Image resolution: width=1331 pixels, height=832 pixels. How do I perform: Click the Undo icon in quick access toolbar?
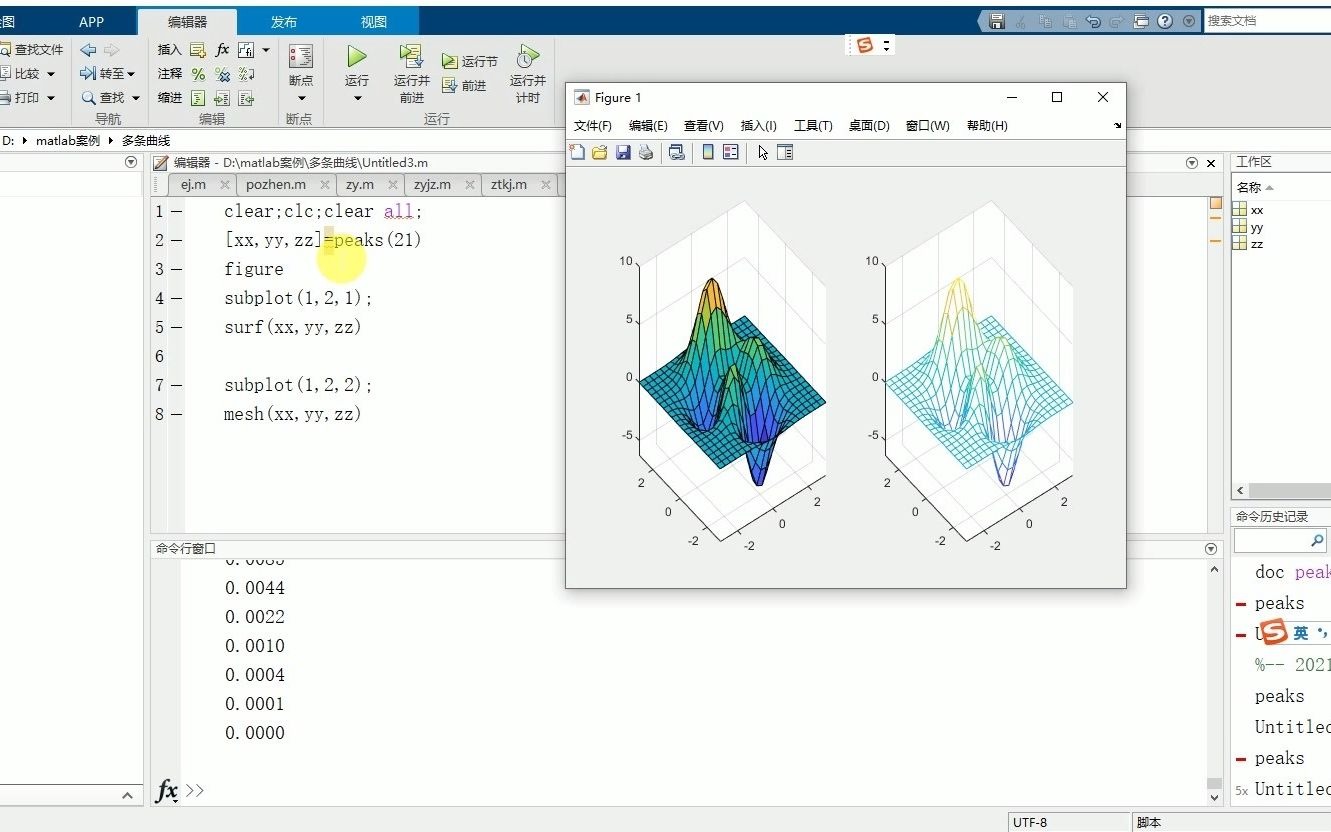1093,21
